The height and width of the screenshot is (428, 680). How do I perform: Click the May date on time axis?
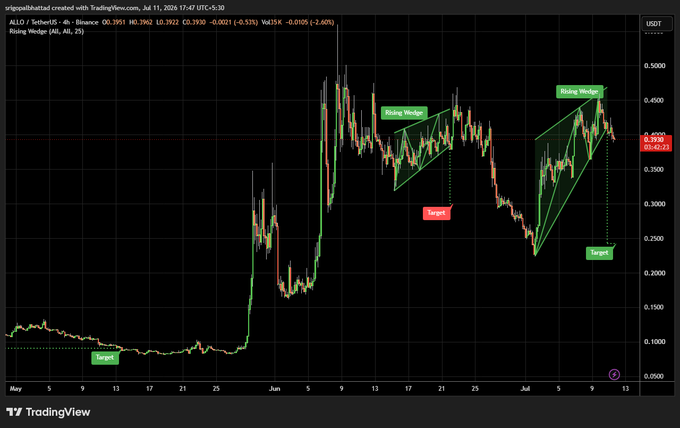click(x=16, y=389)
